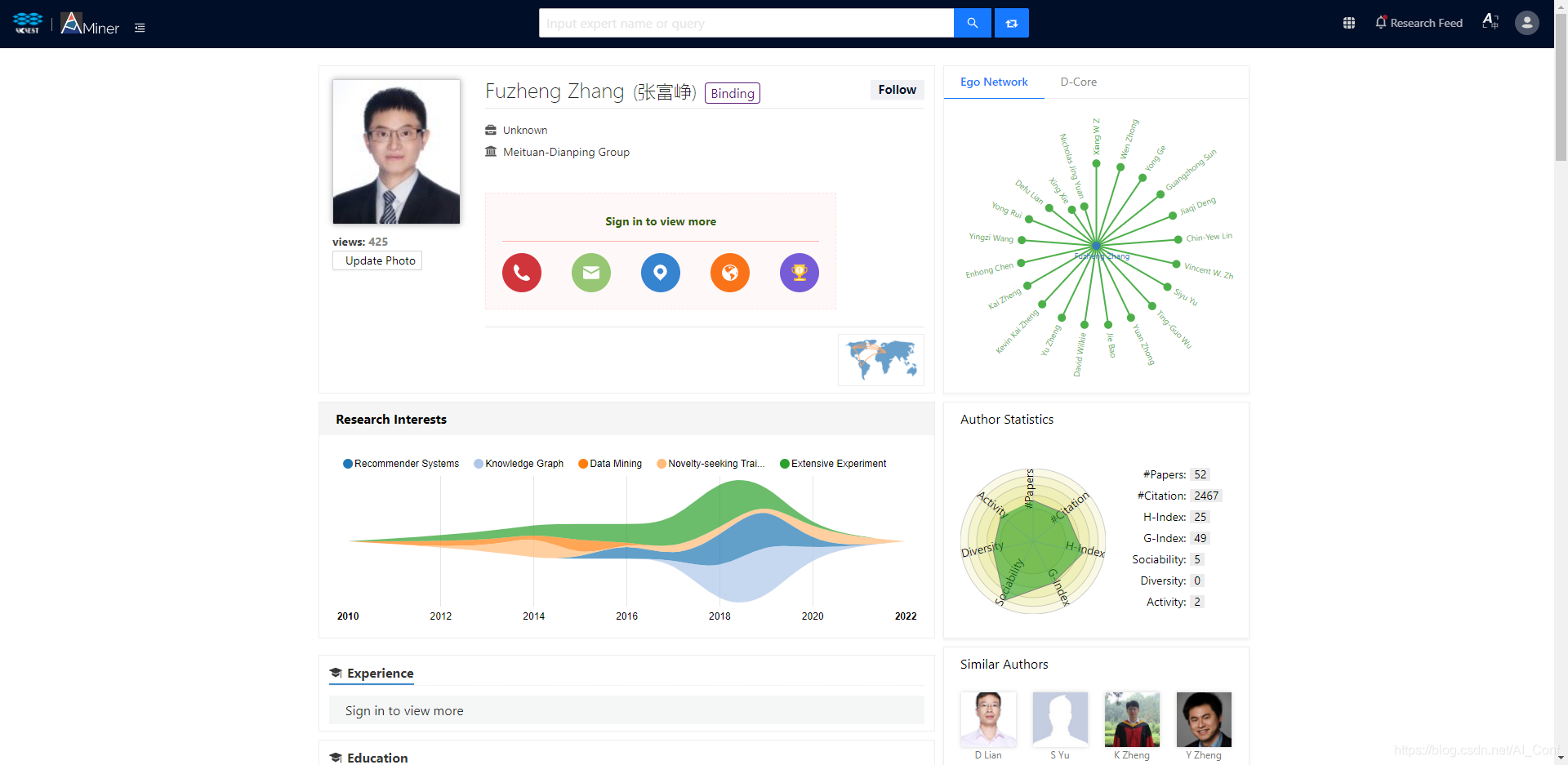Screen dimensions: 1568x765
Task: Click the #Papers value 52
Action: pyautogui.click(x=1200, y=474)
